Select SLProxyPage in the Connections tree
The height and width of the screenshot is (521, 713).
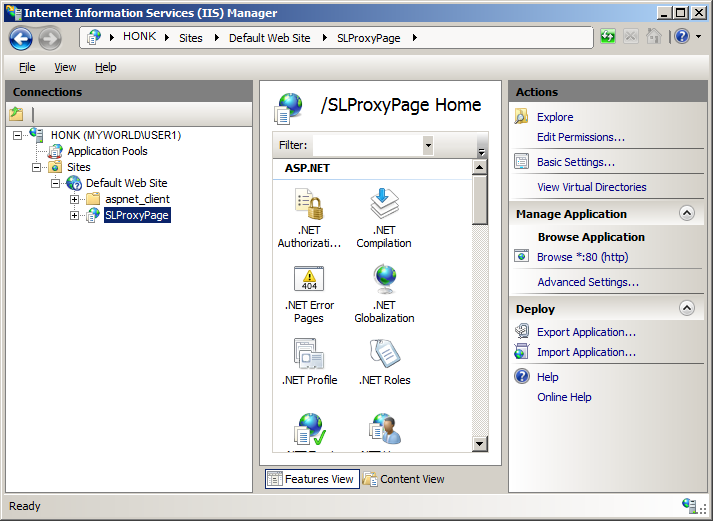point(137,215)
